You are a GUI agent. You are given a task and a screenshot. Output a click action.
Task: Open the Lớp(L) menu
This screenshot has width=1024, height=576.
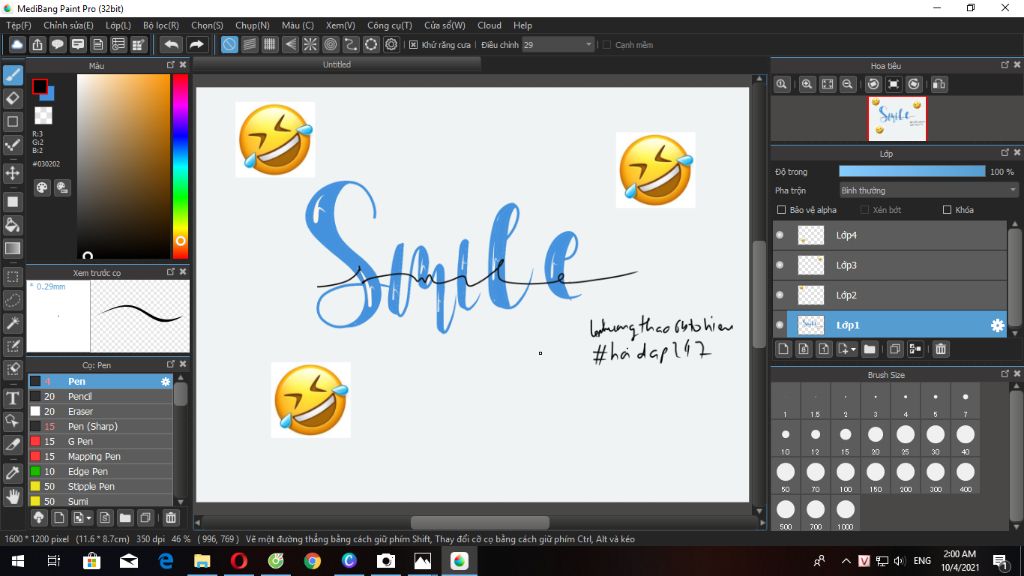tap(118, 25)
